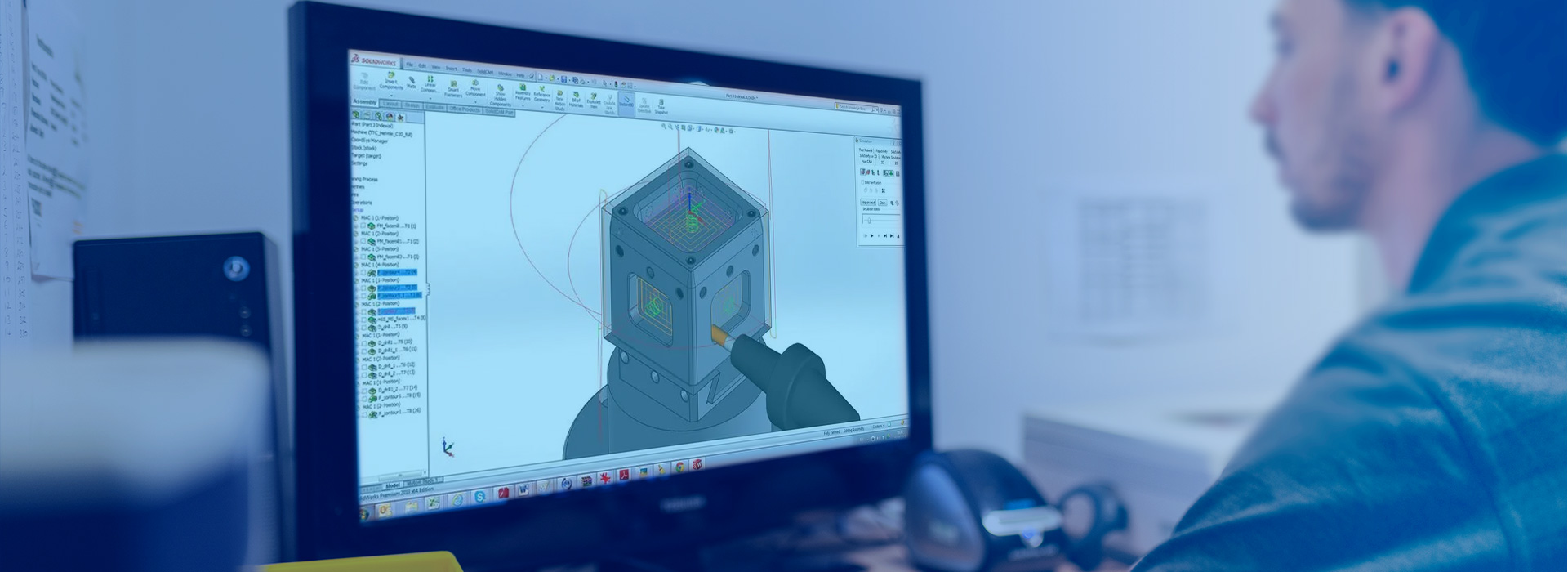Switch to the SolidCAM Part tab
Screen dimensions: 1568x572
[x=499, y=112]
